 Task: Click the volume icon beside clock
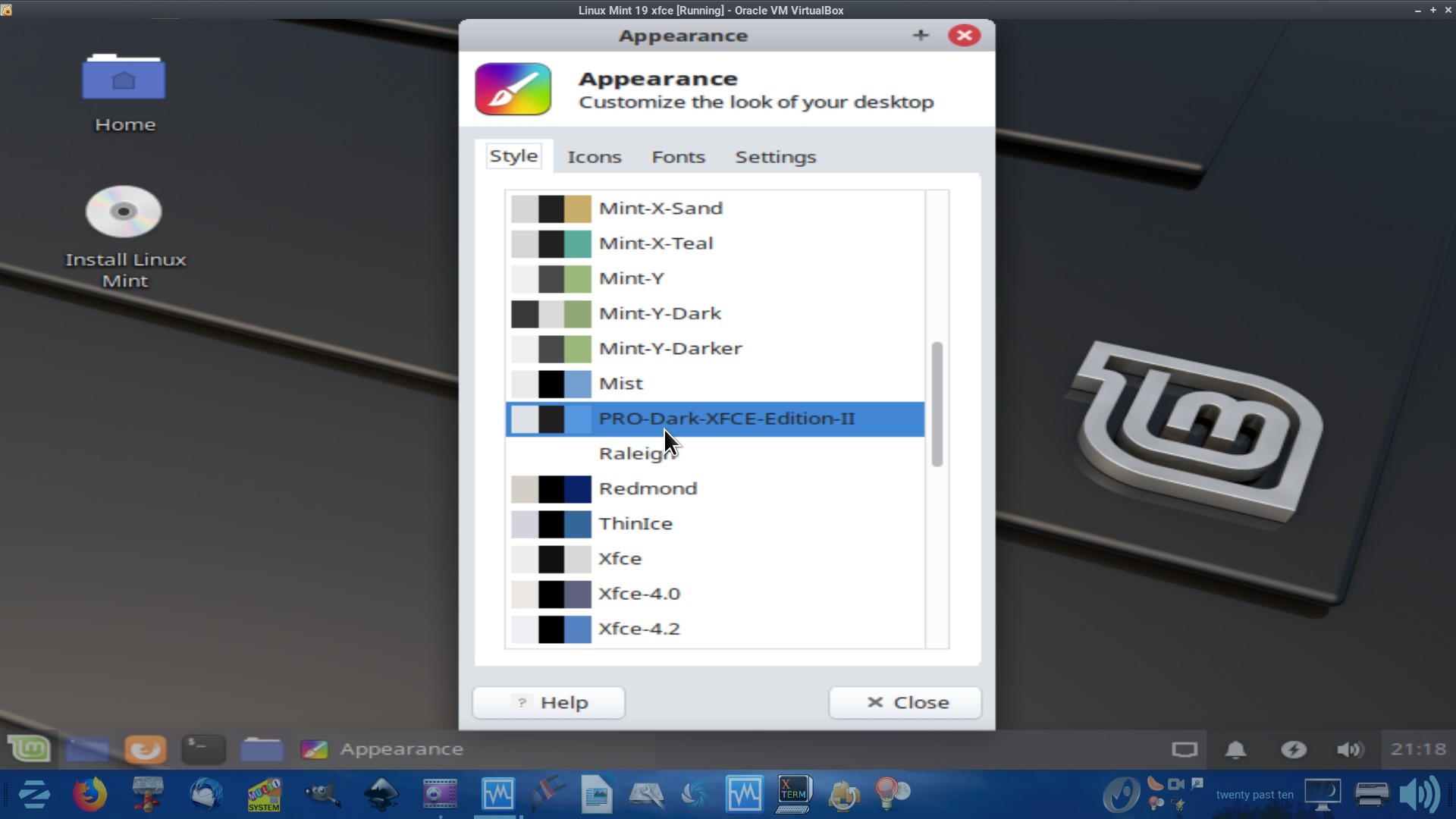tap(1350, 749)
